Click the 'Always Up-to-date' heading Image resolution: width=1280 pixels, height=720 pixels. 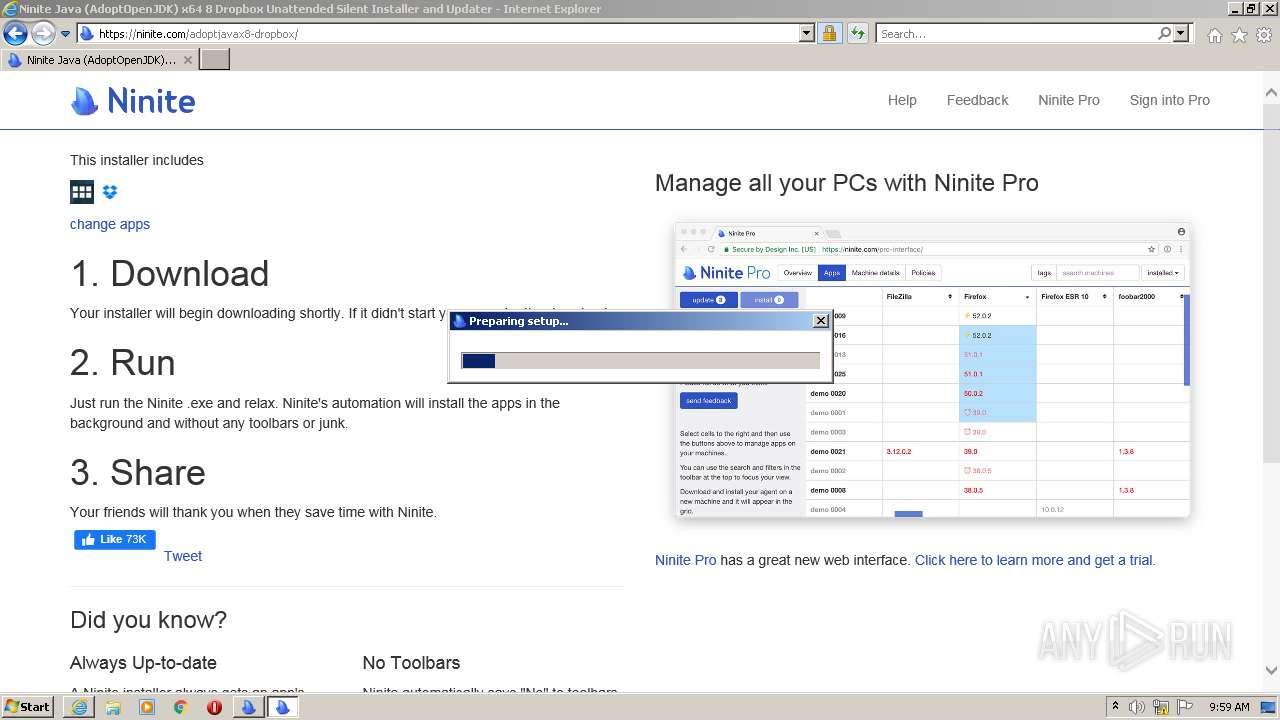(143, 663)
